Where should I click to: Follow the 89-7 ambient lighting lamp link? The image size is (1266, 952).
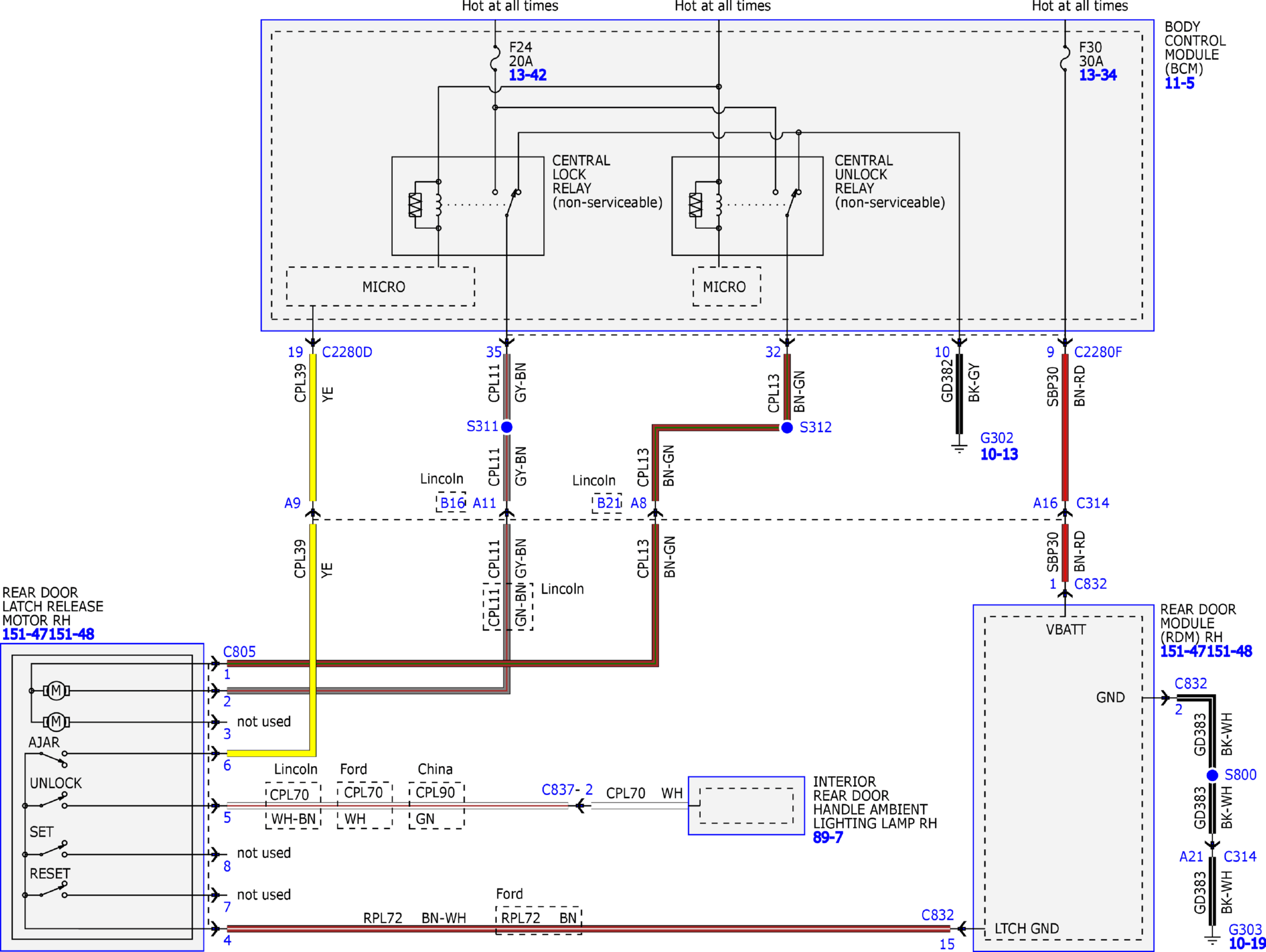coord(827,838)
